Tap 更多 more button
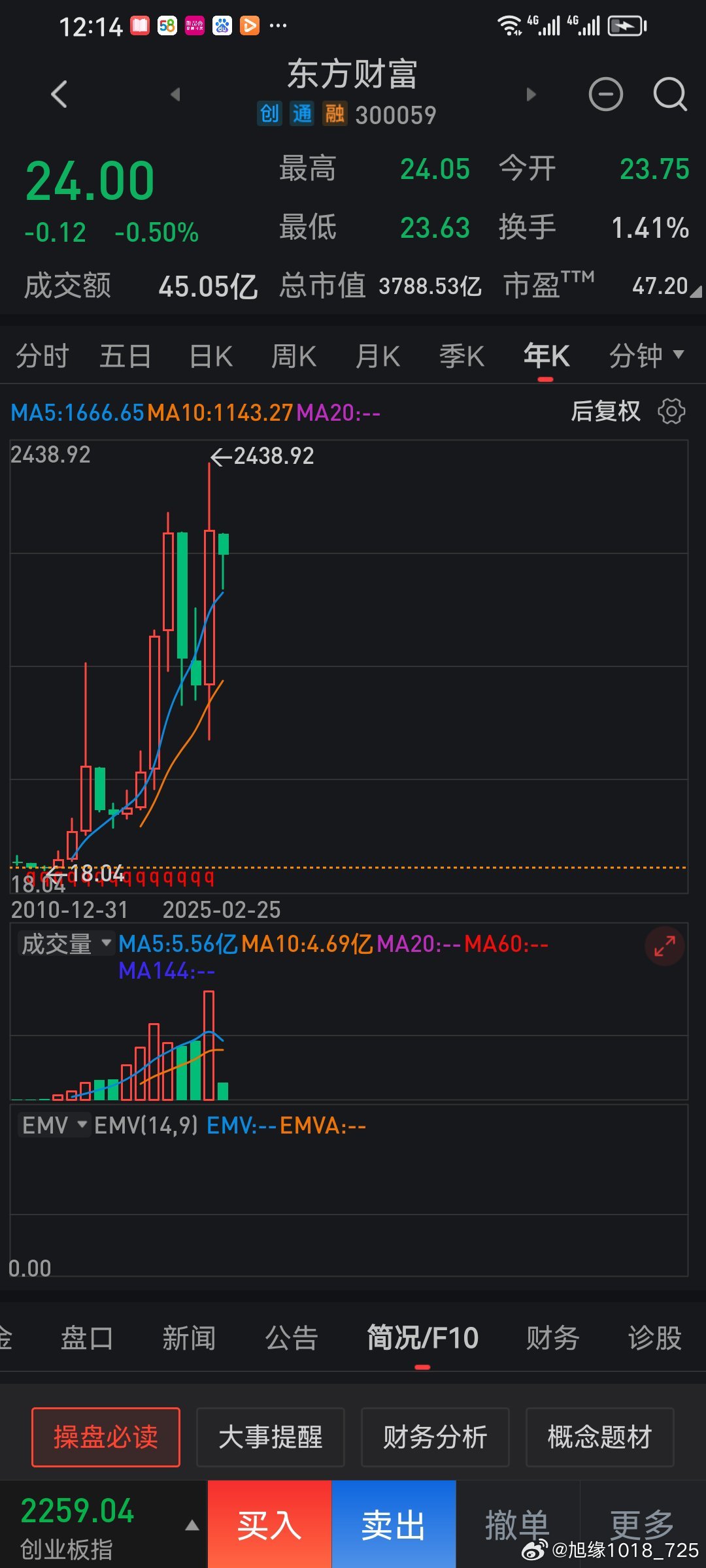 [643, 1525]
